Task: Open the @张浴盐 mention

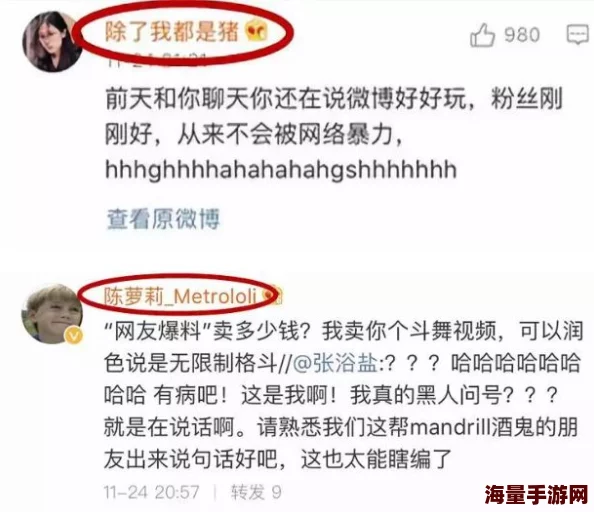Action: coord(335,363)
